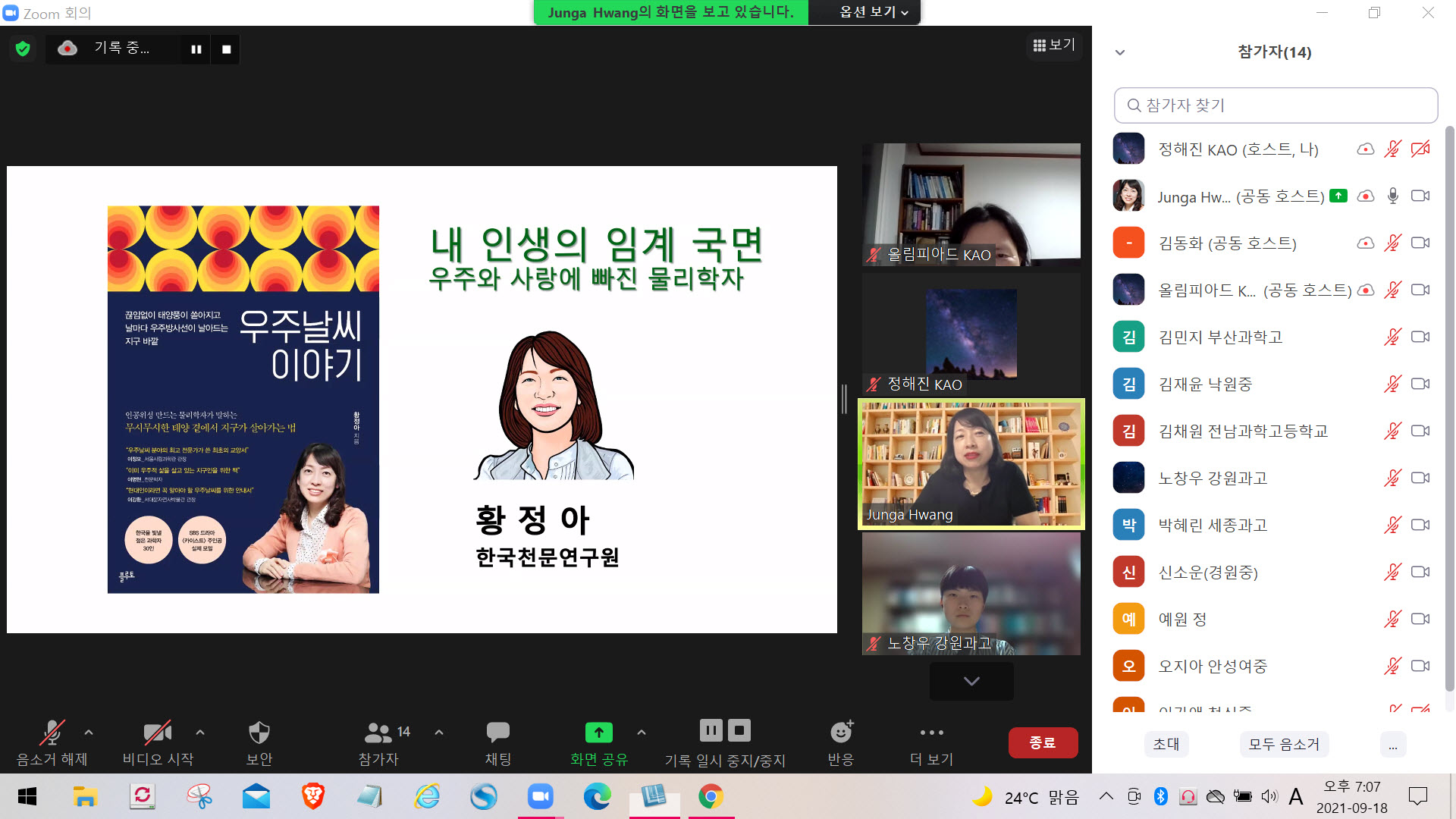
Task: Toggle video icon for 정해진 KAO host row
Action: coord(1420,149)
